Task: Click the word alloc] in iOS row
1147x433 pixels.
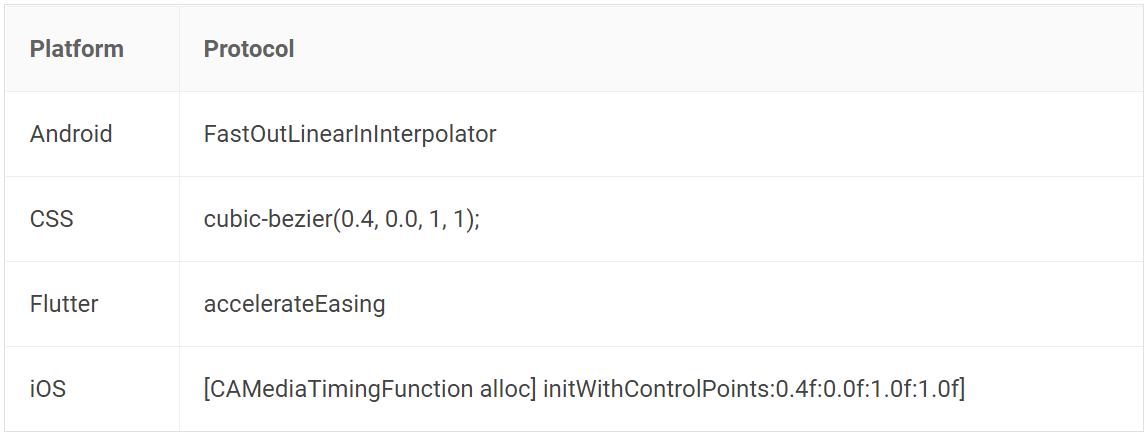Action: pyautogui.click(x=508, y=388)
